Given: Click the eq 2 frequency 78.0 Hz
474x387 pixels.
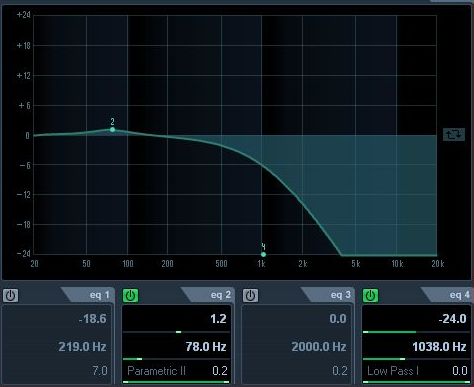Looking at the screenshot, I should [206, 347].
